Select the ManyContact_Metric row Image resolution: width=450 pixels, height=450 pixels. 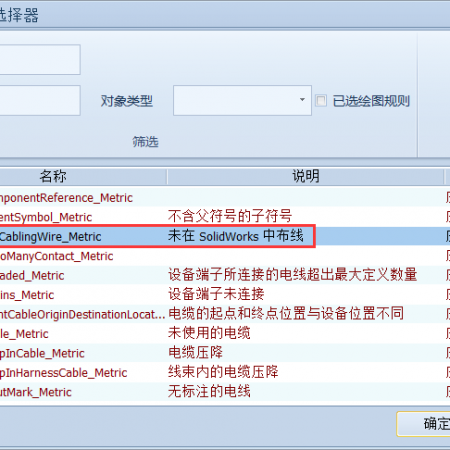225,256
